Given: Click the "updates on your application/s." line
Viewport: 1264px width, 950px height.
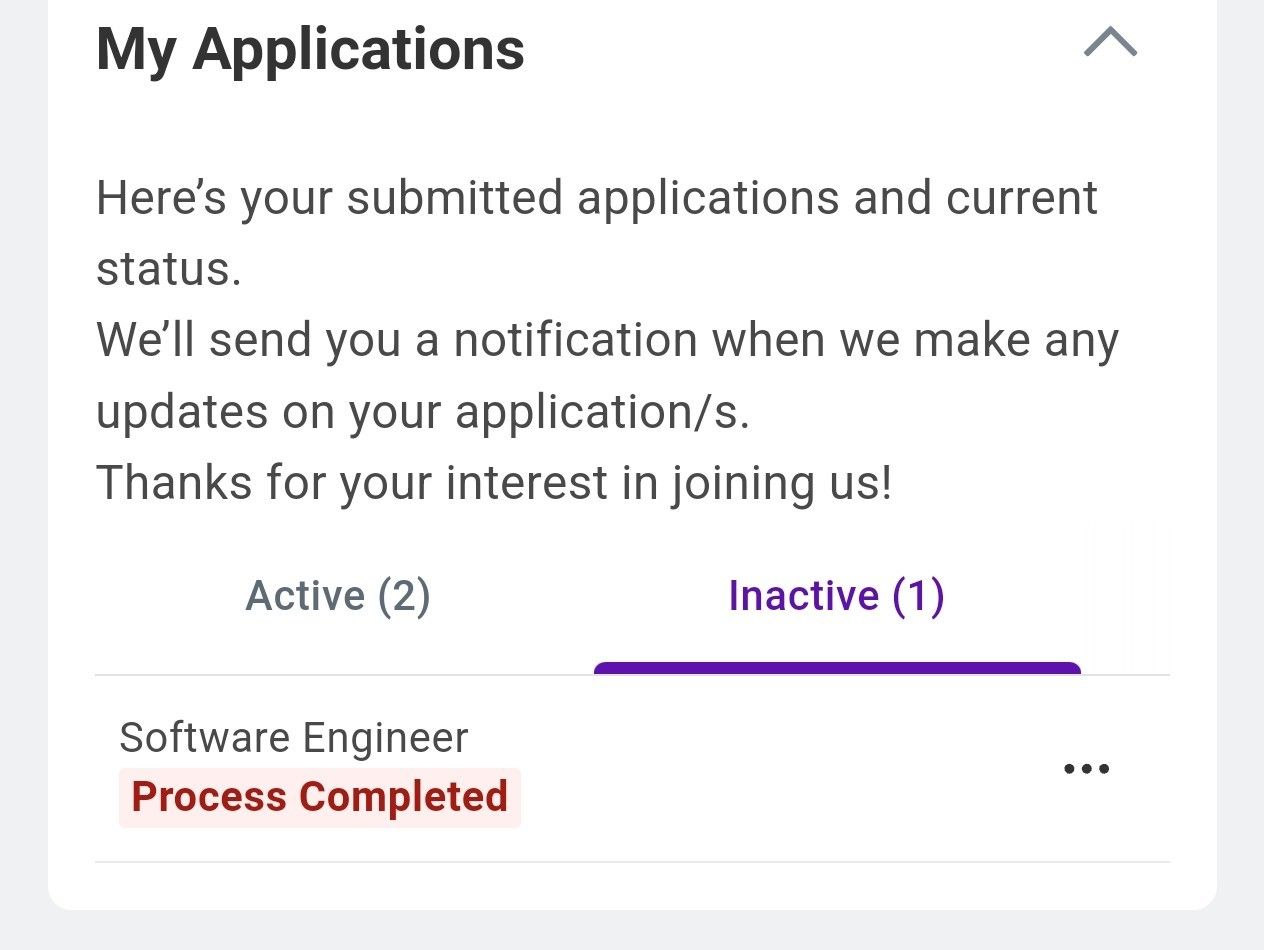Looking at the screenshot, I should click(x=422, y=412).
